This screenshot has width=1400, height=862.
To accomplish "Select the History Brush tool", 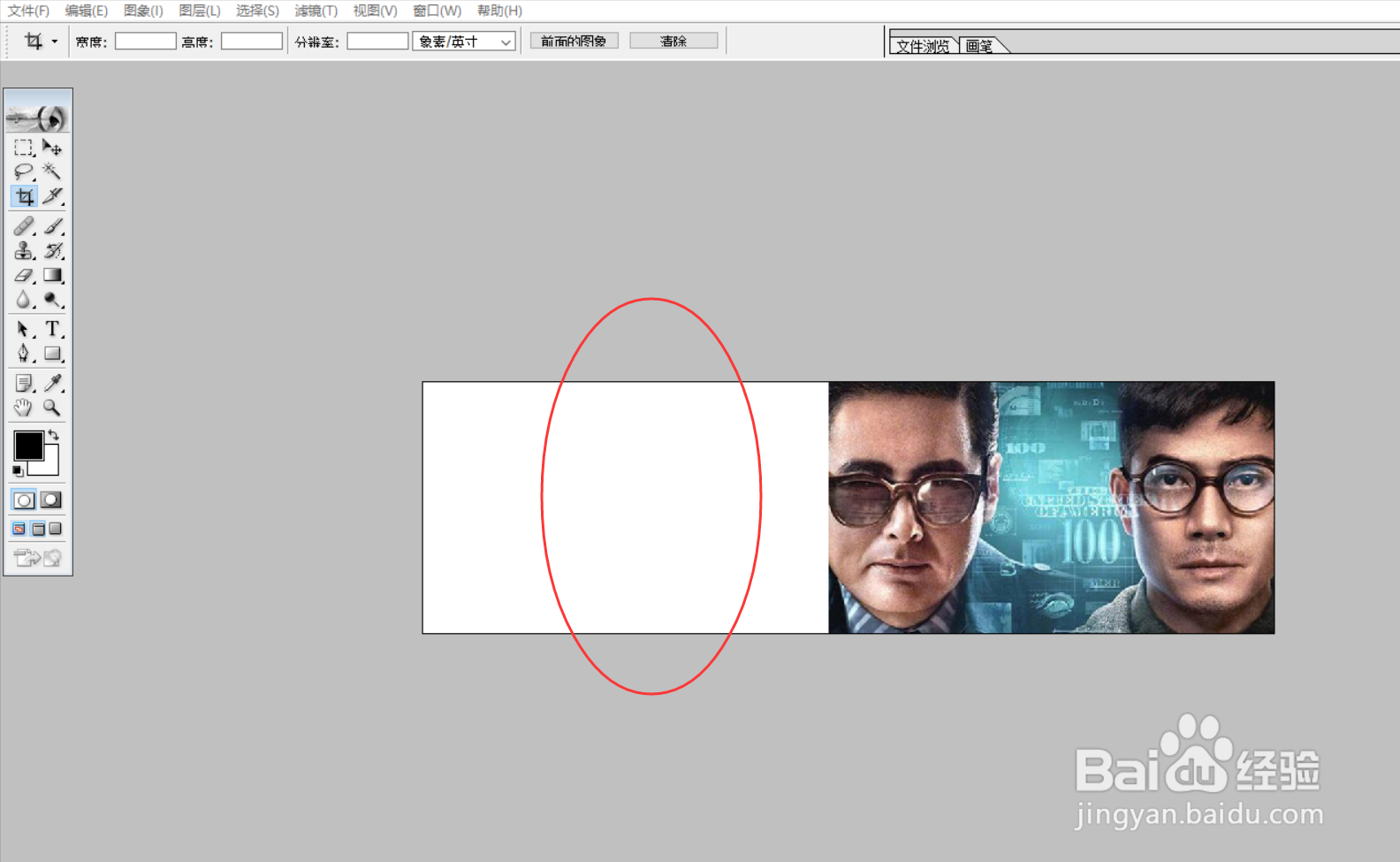I will pos(52,251).
